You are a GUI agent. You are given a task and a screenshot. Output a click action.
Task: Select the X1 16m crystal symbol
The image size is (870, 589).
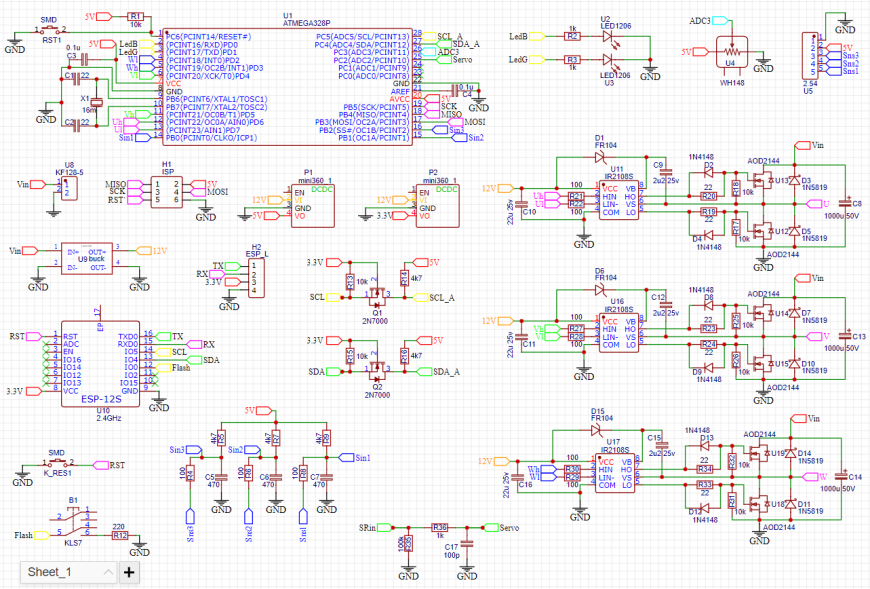(97, 101)
